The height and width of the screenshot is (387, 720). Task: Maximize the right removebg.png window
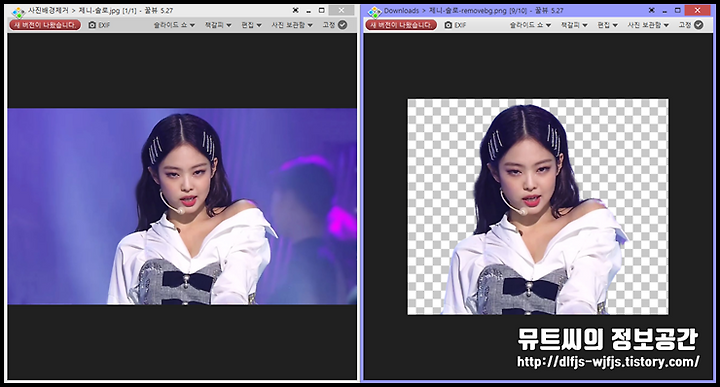coord(677,10)
